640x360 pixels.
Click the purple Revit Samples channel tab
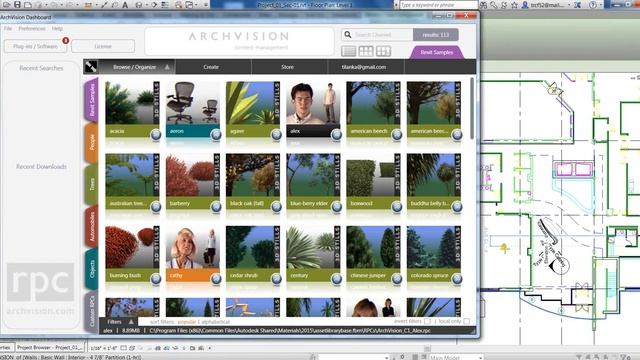coord(436,52)
